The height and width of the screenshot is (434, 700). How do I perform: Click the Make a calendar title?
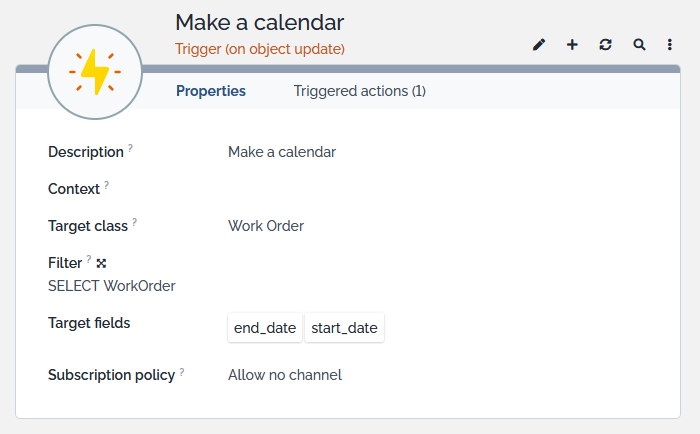[x=259, y=22]
